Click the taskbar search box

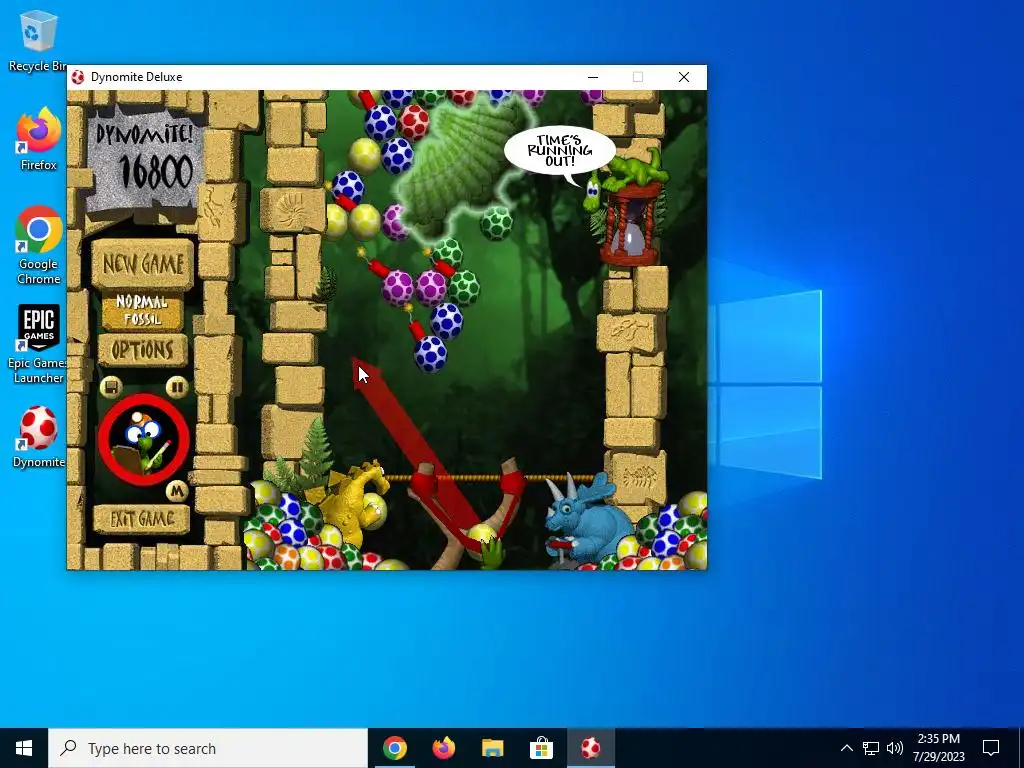click(208, 748)
